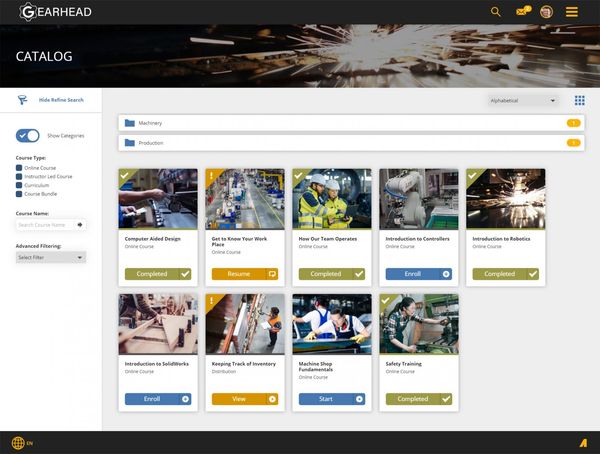Click the Production count badge
Screen dimensions: 600x454
[573, 143]
